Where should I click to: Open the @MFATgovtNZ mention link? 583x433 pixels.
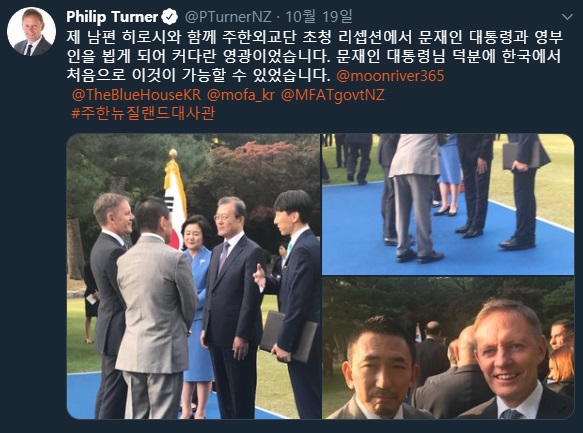332,95
